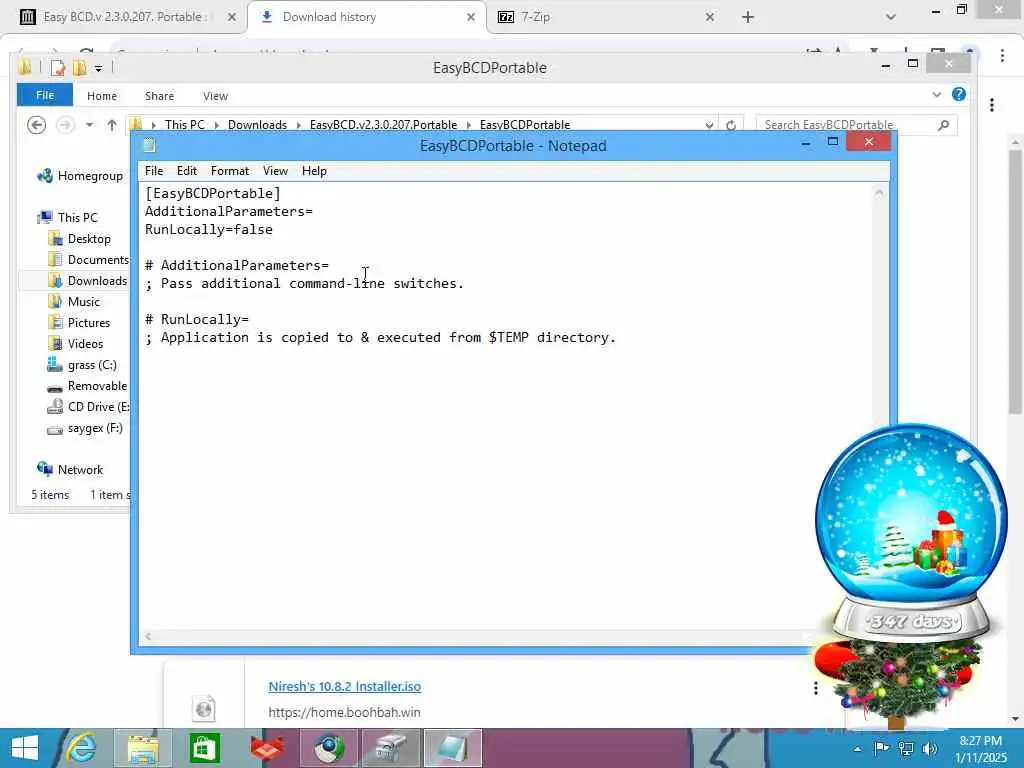Open File Explorer from the taskbar
1024x768 pixels.
tap(143, 748)
